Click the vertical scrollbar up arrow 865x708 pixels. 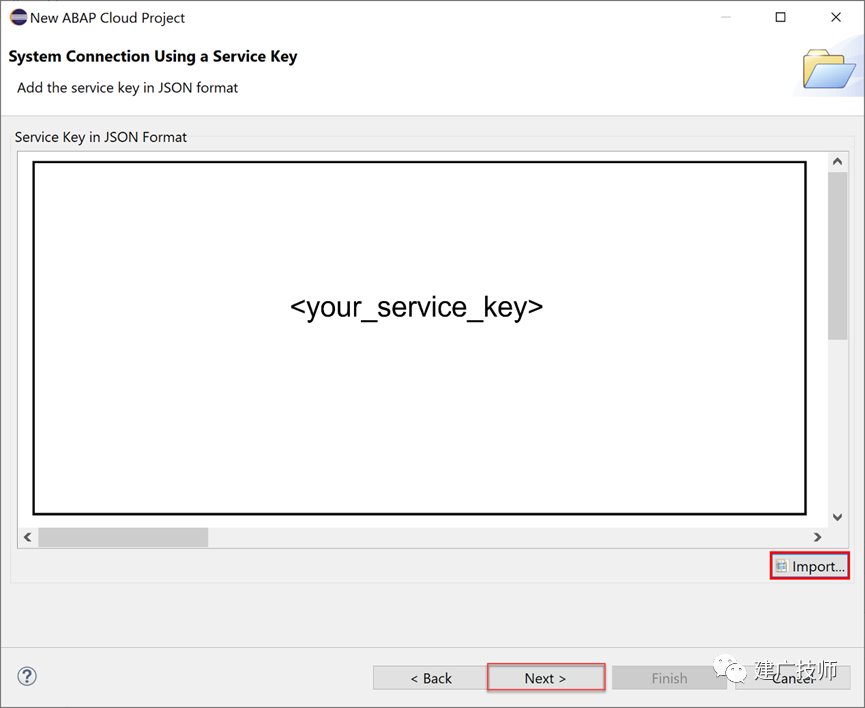coord(837,161)
